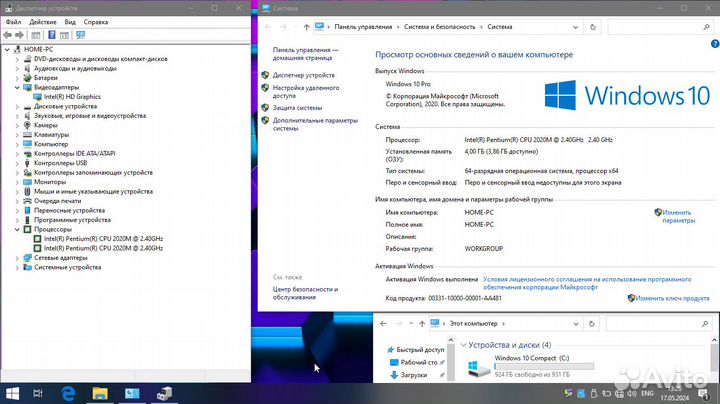Open Microsoft license agreement terms link

click(x=587, y=283)
